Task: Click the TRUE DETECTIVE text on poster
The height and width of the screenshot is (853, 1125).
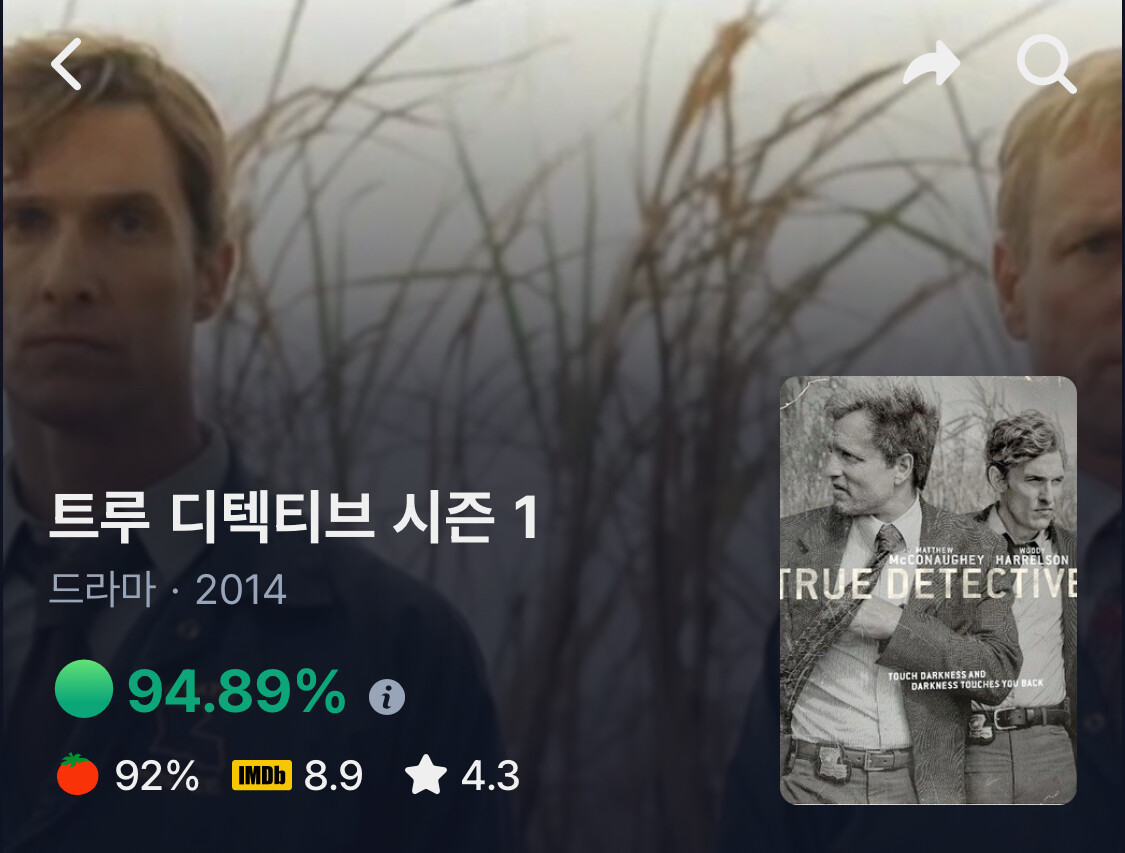Action: click(x=928, y=584)
